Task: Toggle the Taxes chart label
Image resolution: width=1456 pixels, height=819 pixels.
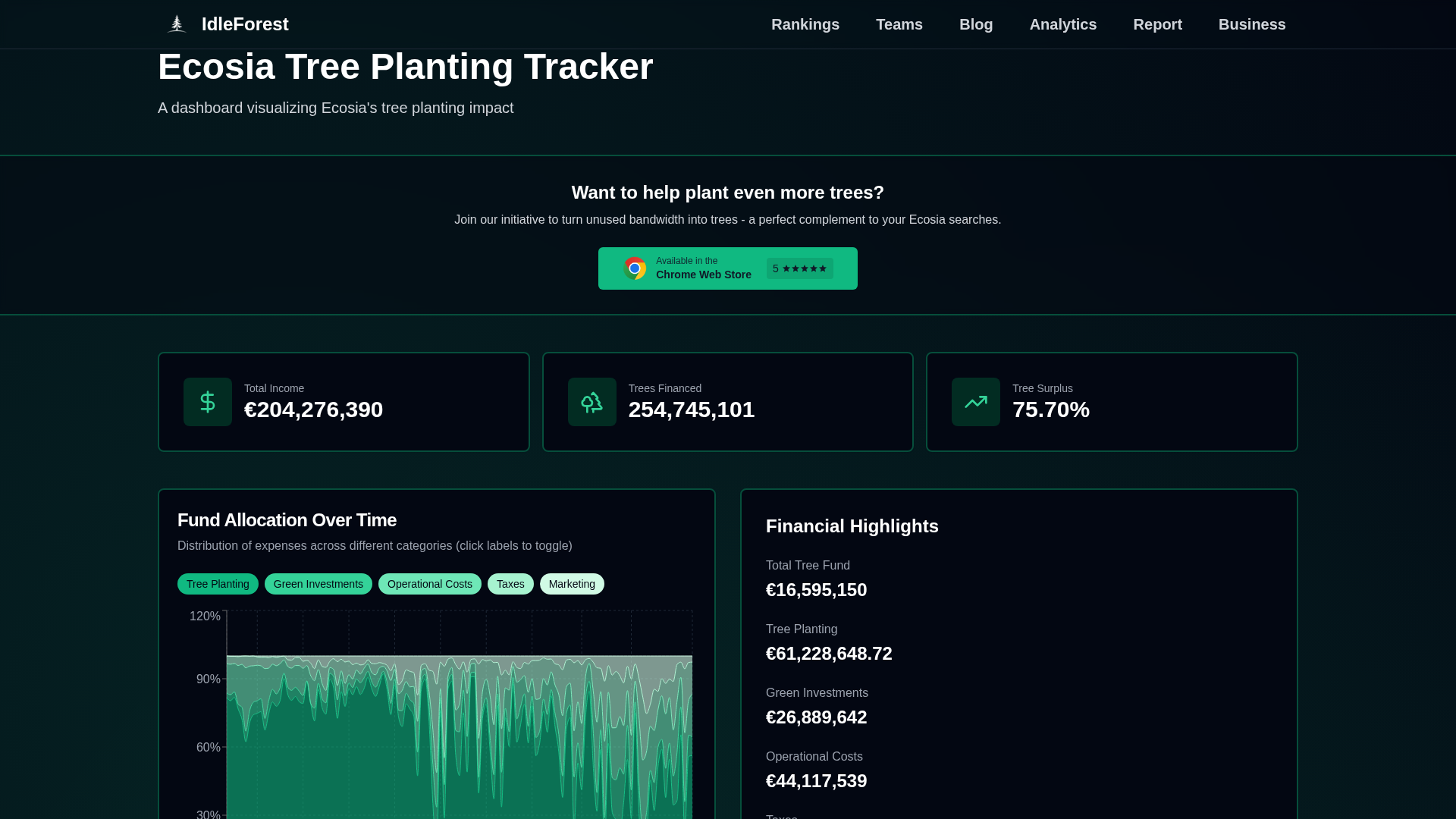Action: (x=510, y=584)
